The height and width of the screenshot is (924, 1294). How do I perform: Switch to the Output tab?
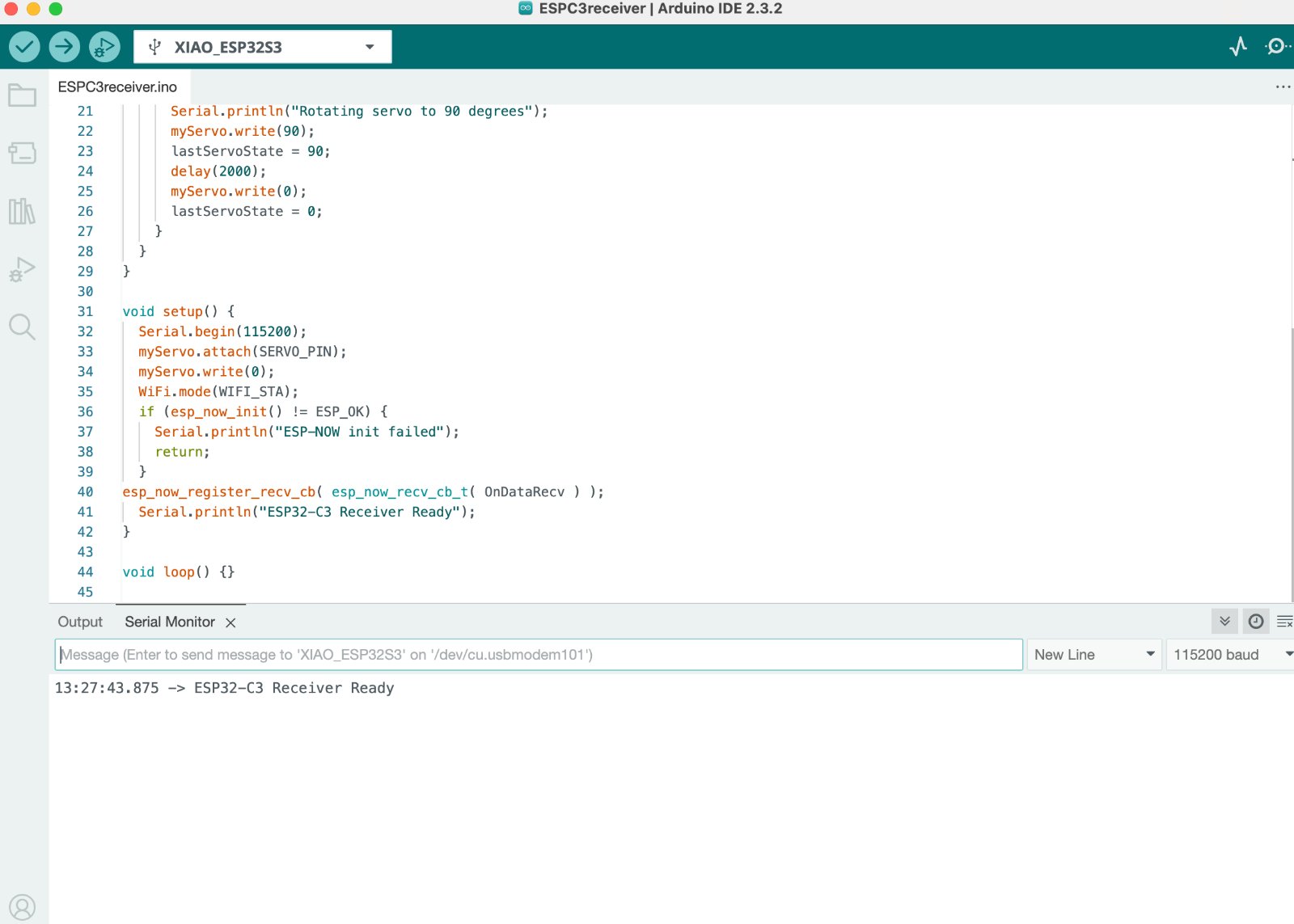pyautogui.click(x=80, y=622)
